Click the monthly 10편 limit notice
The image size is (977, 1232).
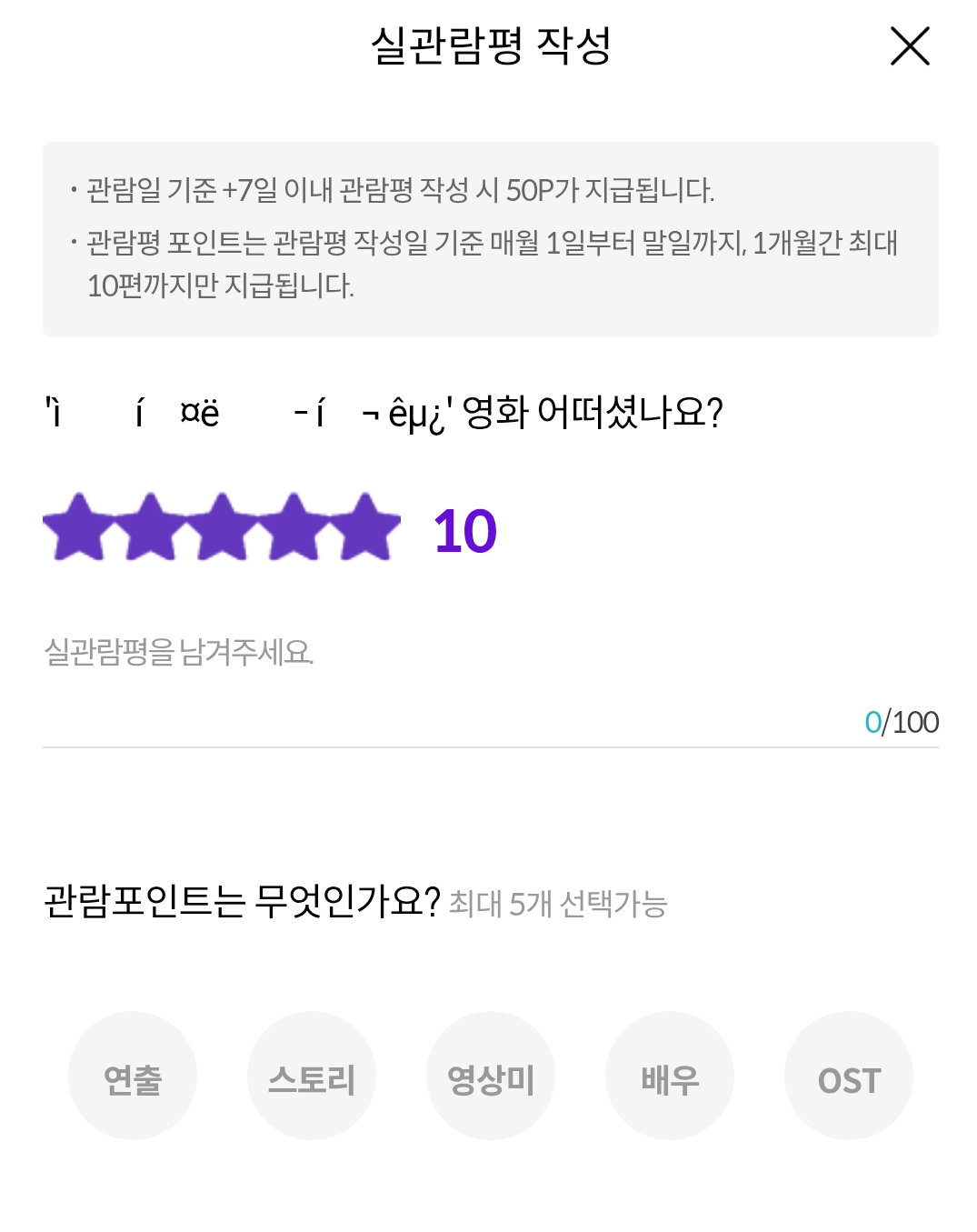[491, 264]
